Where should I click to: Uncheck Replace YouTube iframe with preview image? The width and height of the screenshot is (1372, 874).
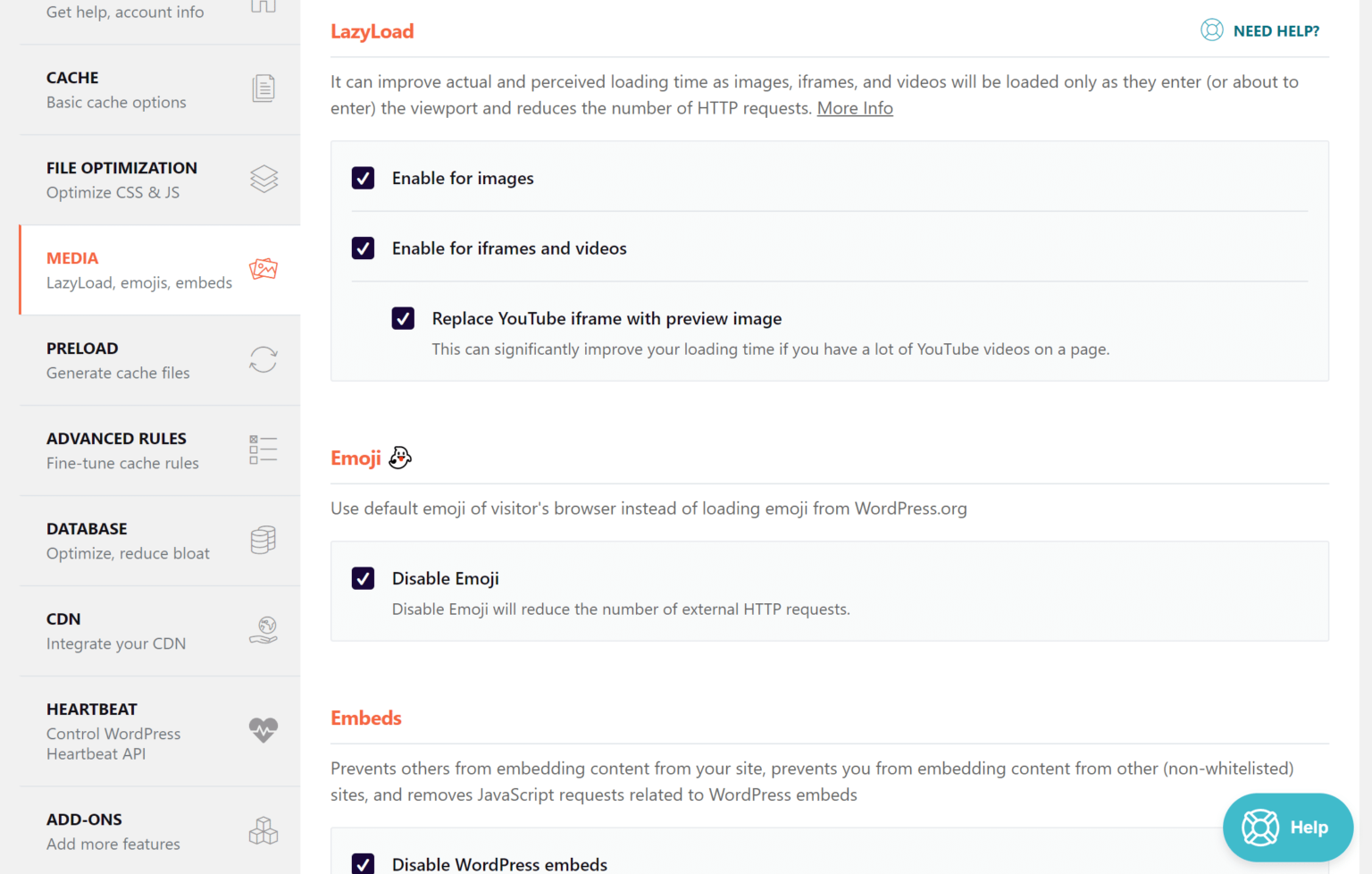coord(403,319)
